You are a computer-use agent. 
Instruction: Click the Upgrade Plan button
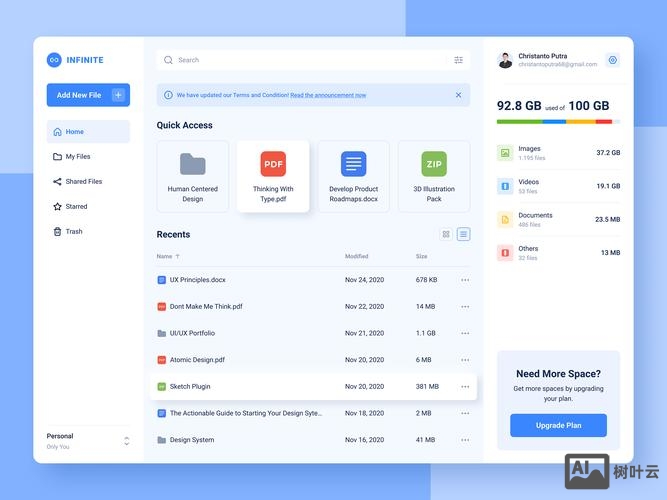pyautogui.click(x=558, y=425)
